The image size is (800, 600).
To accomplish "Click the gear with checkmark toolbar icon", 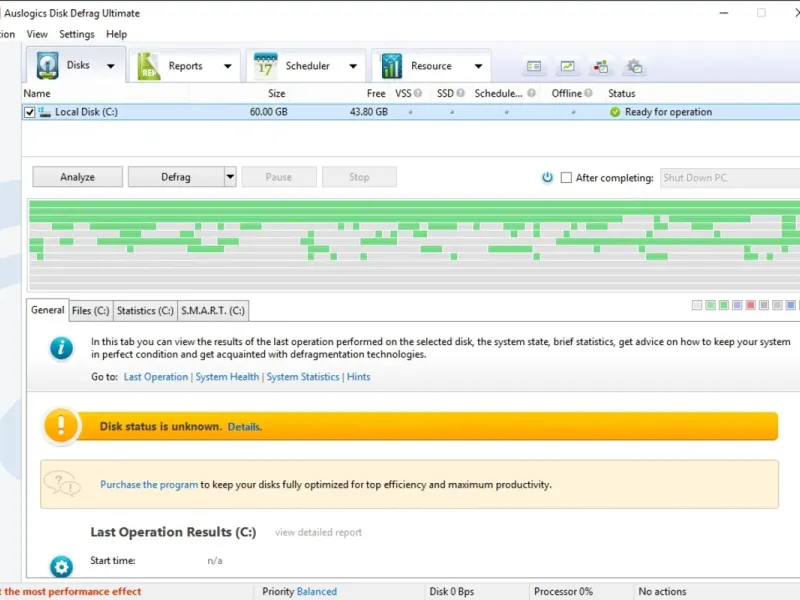I will pos(634,66).
